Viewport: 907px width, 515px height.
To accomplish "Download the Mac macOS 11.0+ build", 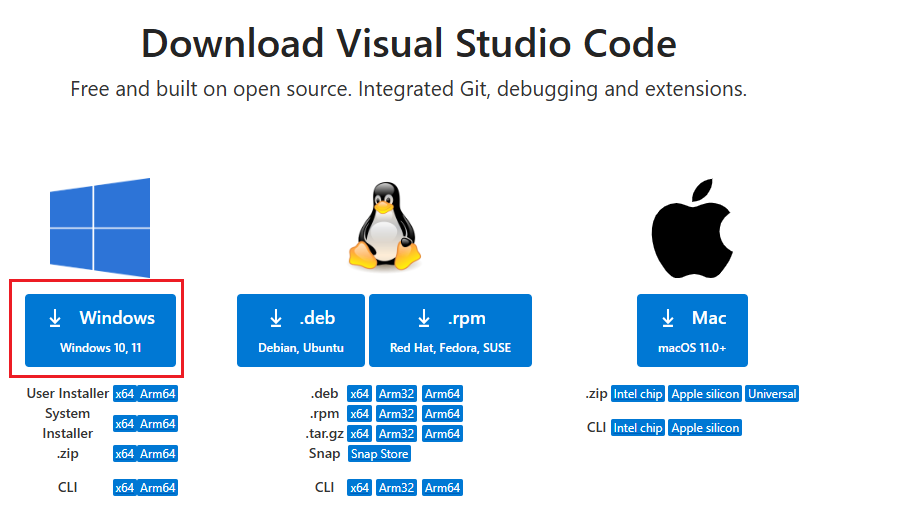I will [x=692, y=330].
